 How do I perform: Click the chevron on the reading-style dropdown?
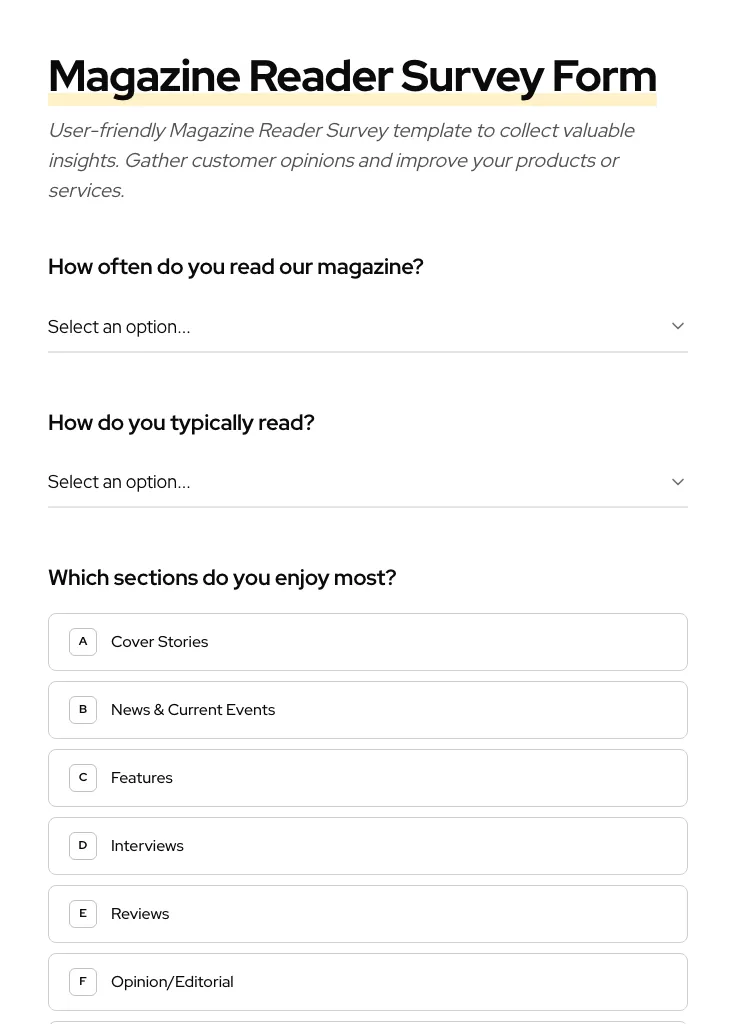[x=678, y=481]
